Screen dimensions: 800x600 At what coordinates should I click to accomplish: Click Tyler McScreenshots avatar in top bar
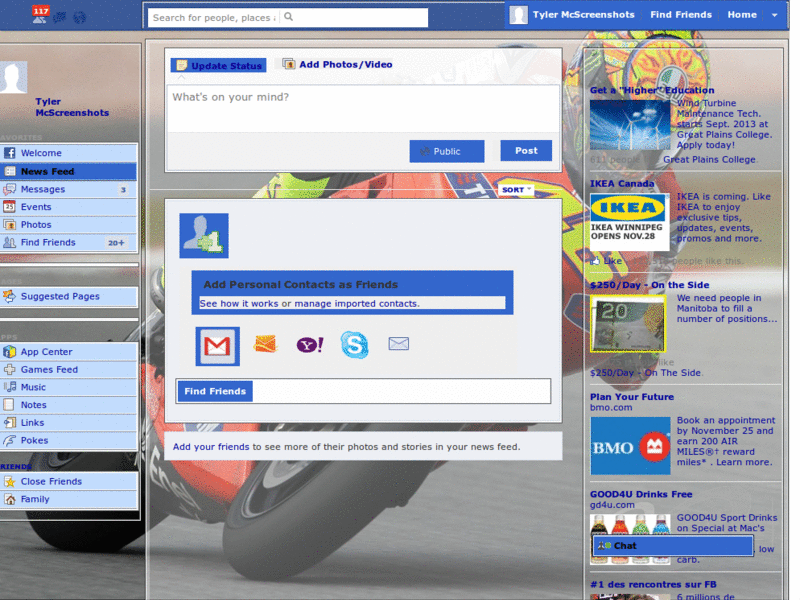[x=518, y=15]
